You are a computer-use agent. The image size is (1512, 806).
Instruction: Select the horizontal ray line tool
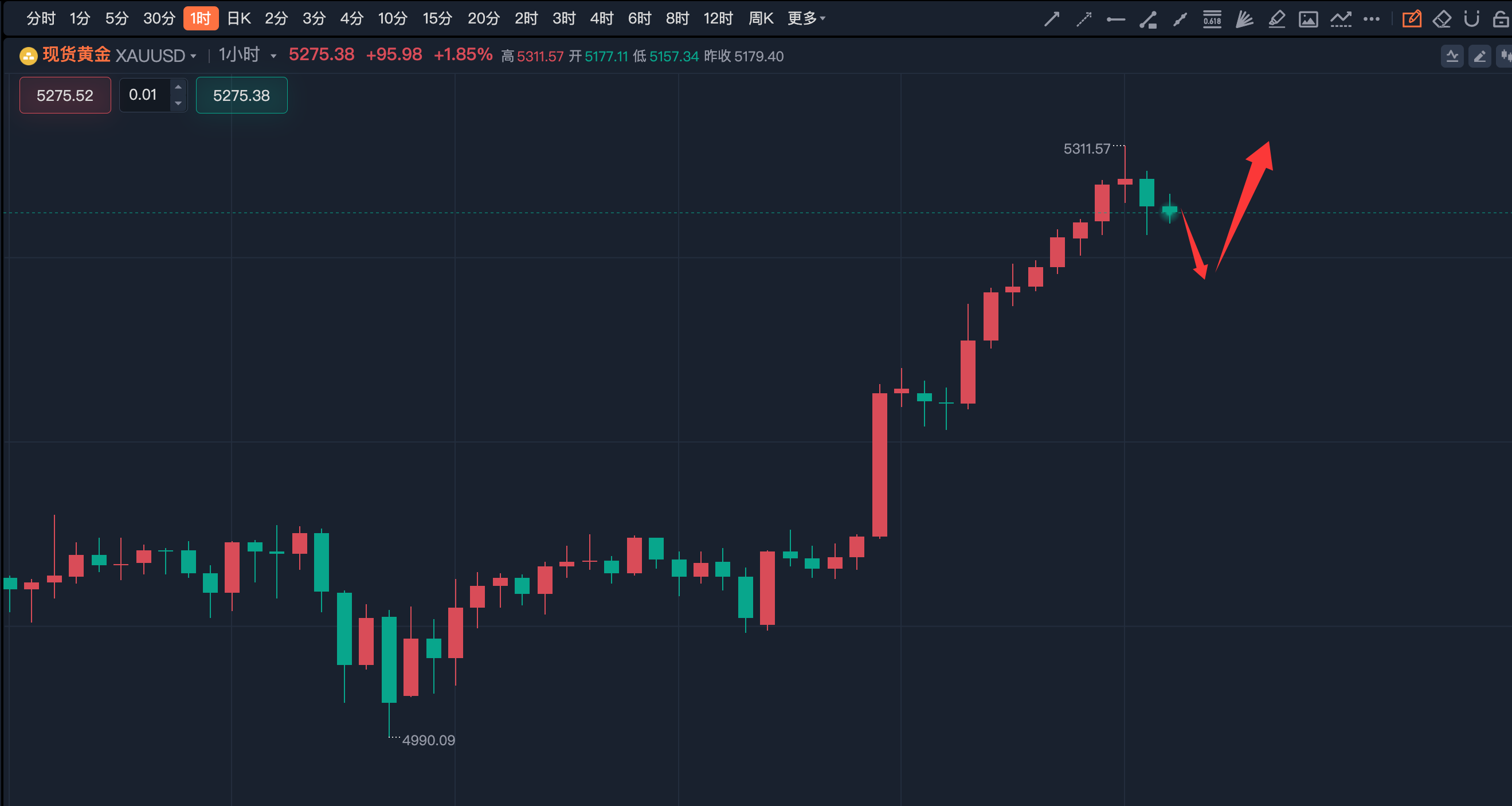[x=1116, y=19]
